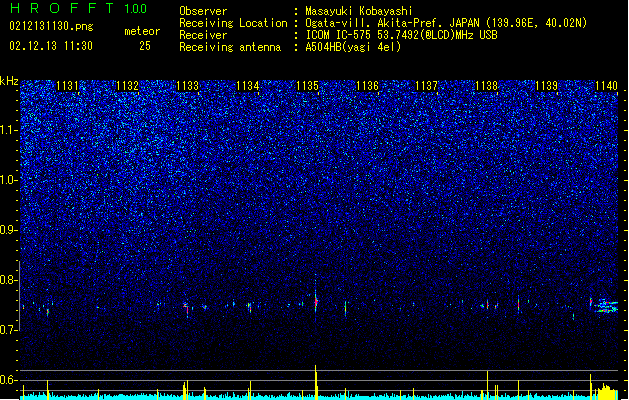Select the receiver text ICOM IC-575 53.7492 MHz USB

(x=402, y=35)
